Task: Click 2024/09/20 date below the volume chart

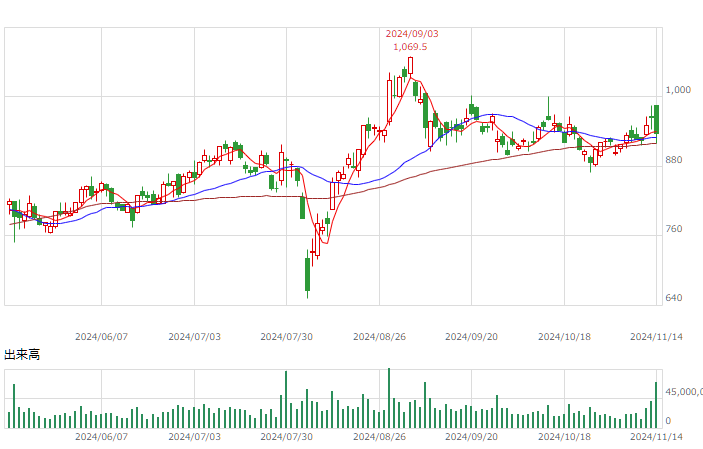Action: click(471, 436)
